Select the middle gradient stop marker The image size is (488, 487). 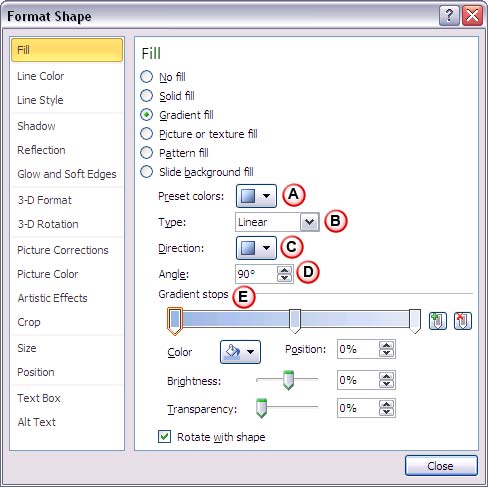pos(295,321)
